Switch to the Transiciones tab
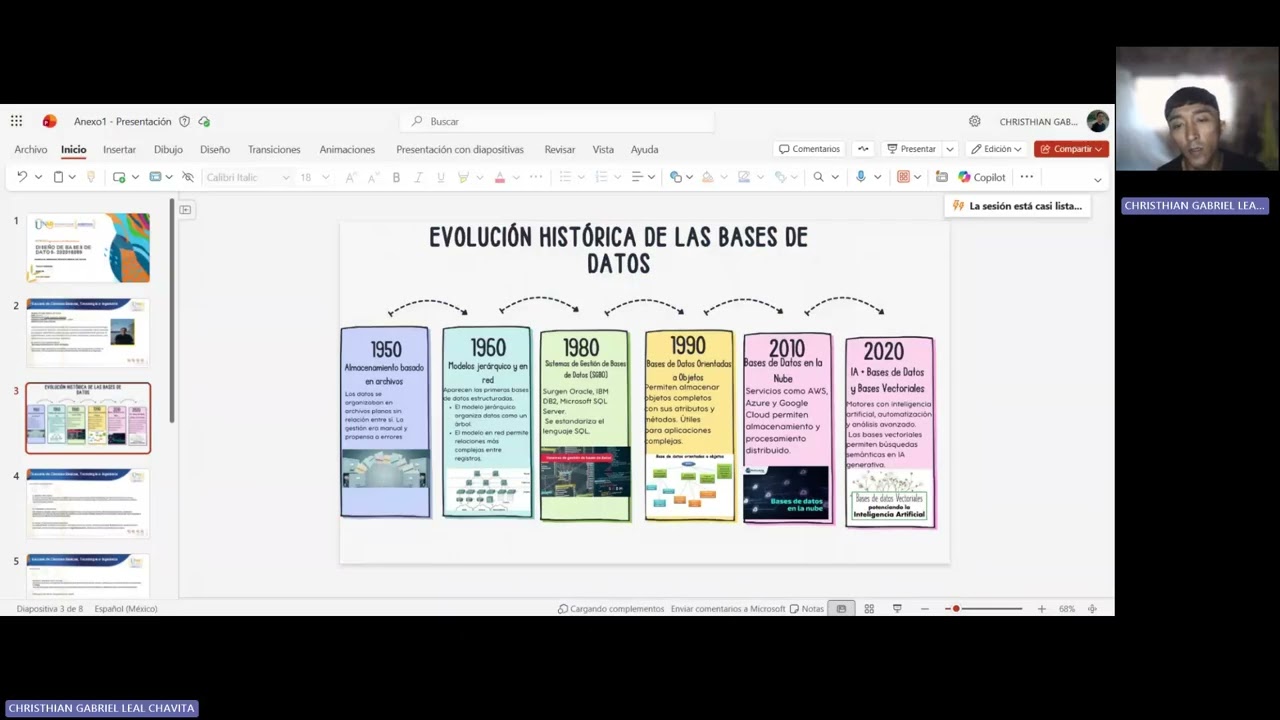1280x720 pixels. (274, 149)
